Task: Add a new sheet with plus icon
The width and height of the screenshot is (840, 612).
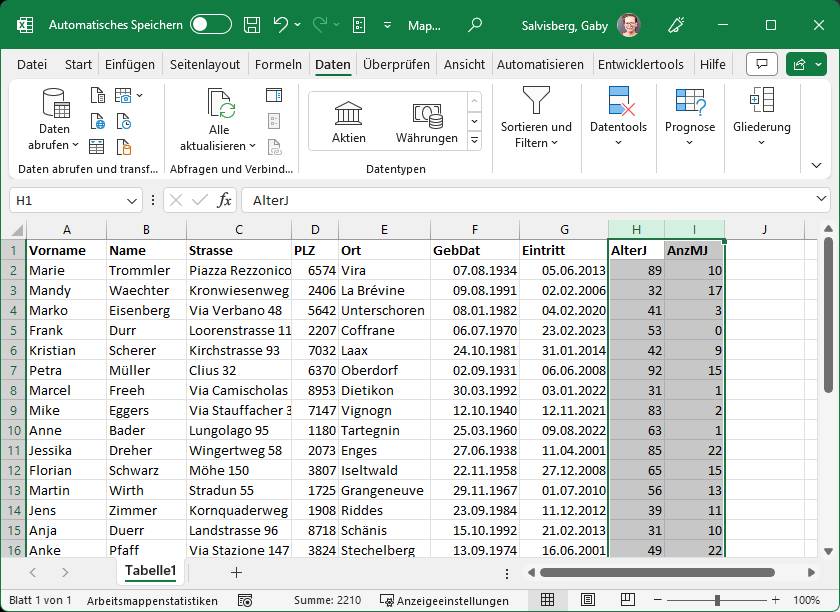Action: click(236, 572)
